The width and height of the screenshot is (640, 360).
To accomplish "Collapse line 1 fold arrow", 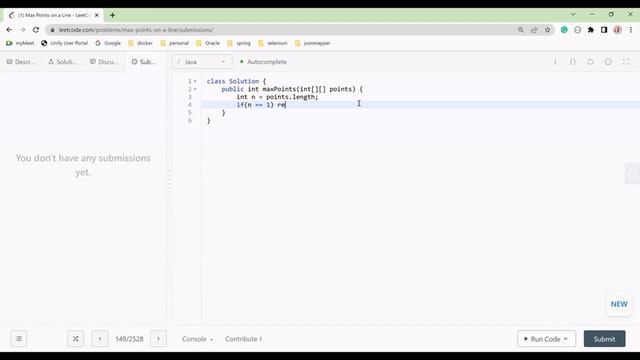I will pos(195,81).
